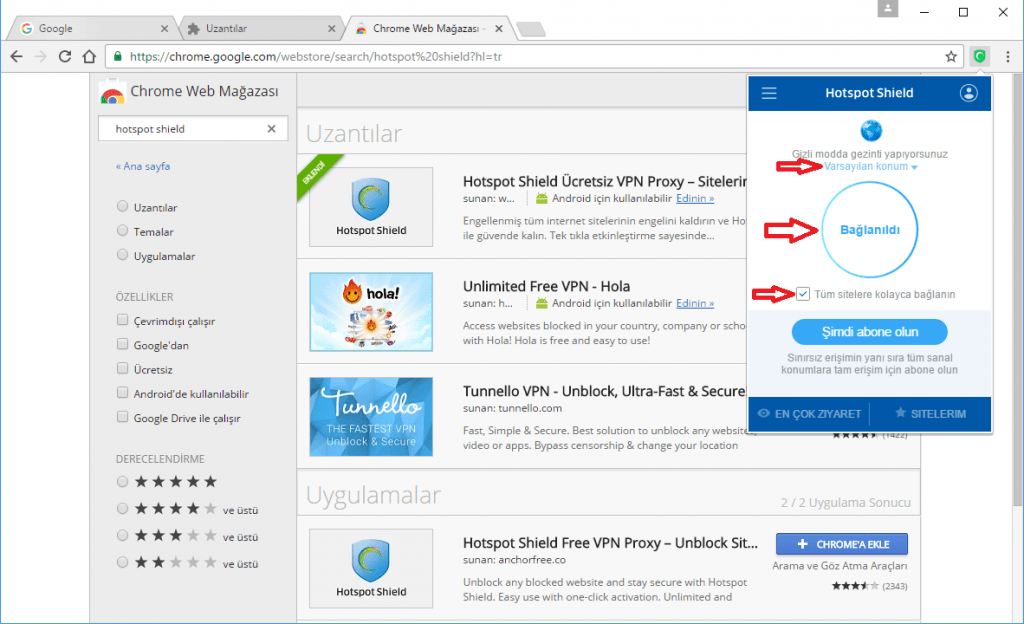Uncheck Tüm sitelere kolayca bağlanın
This screenshot has height=624, width=1024.
pyautogui.click(x=803, y=292)
